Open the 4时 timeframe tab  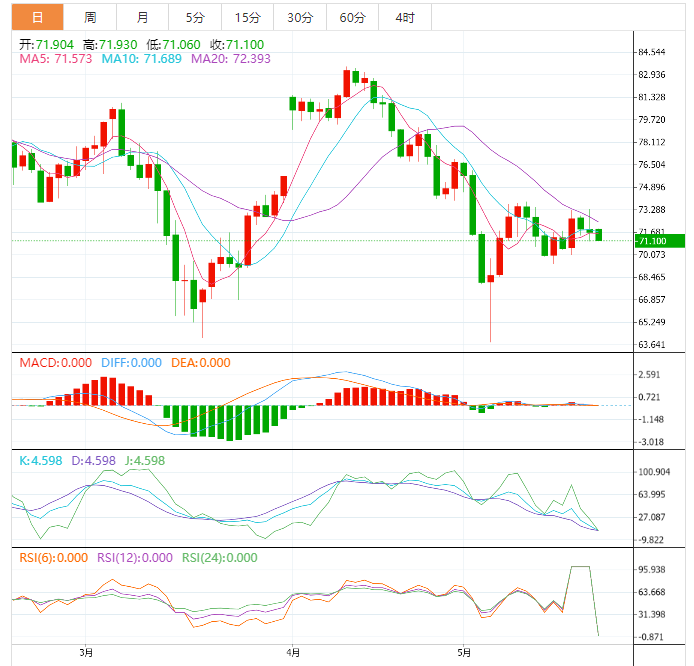coord(405,17)
